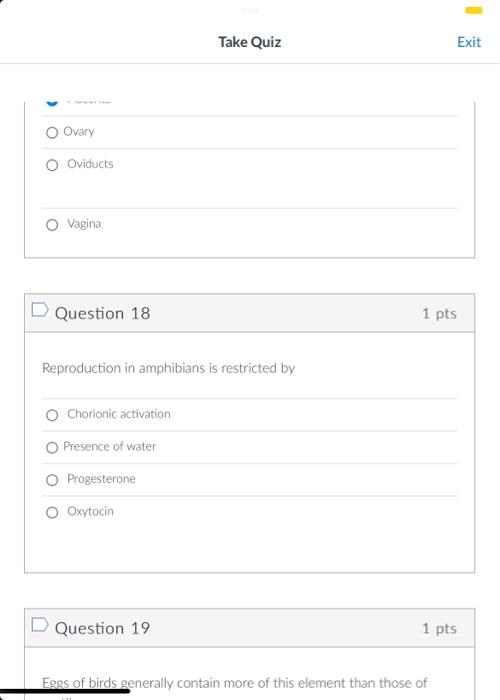
Task: Tap the Presence of water label text
Action: (109, 446)
